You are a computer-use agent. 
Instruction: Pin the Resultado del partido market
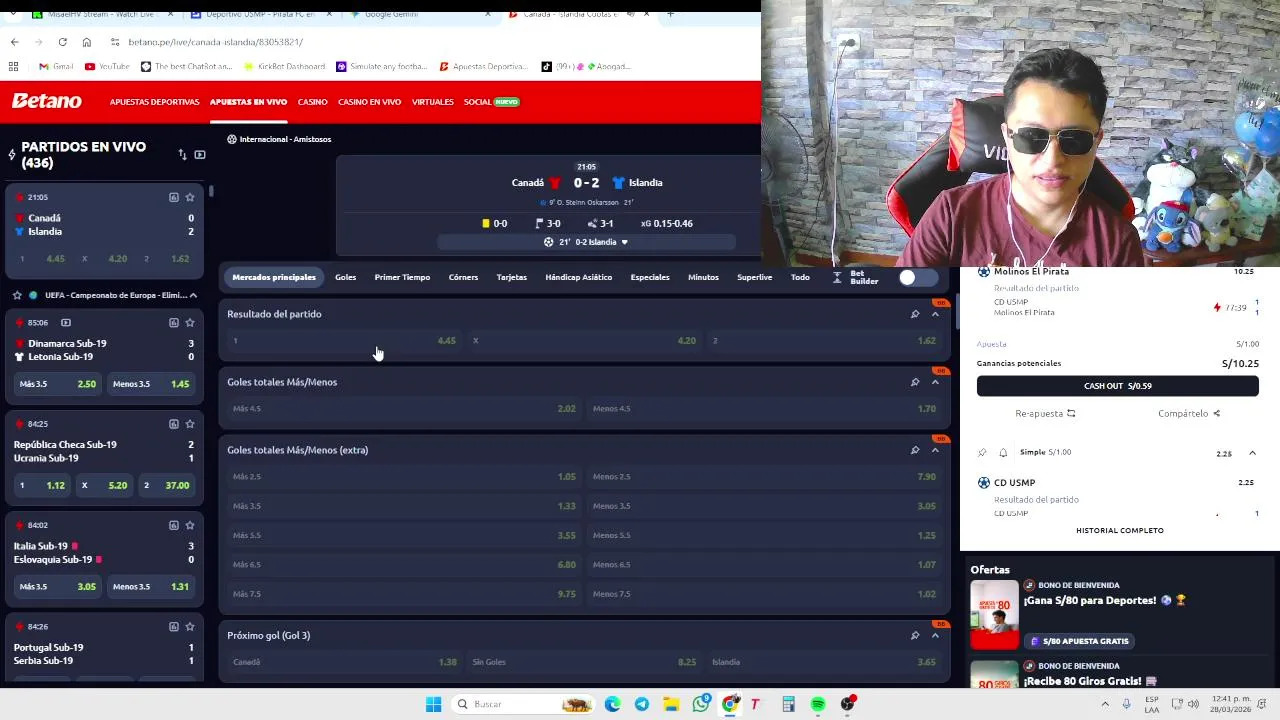(914, 314)
